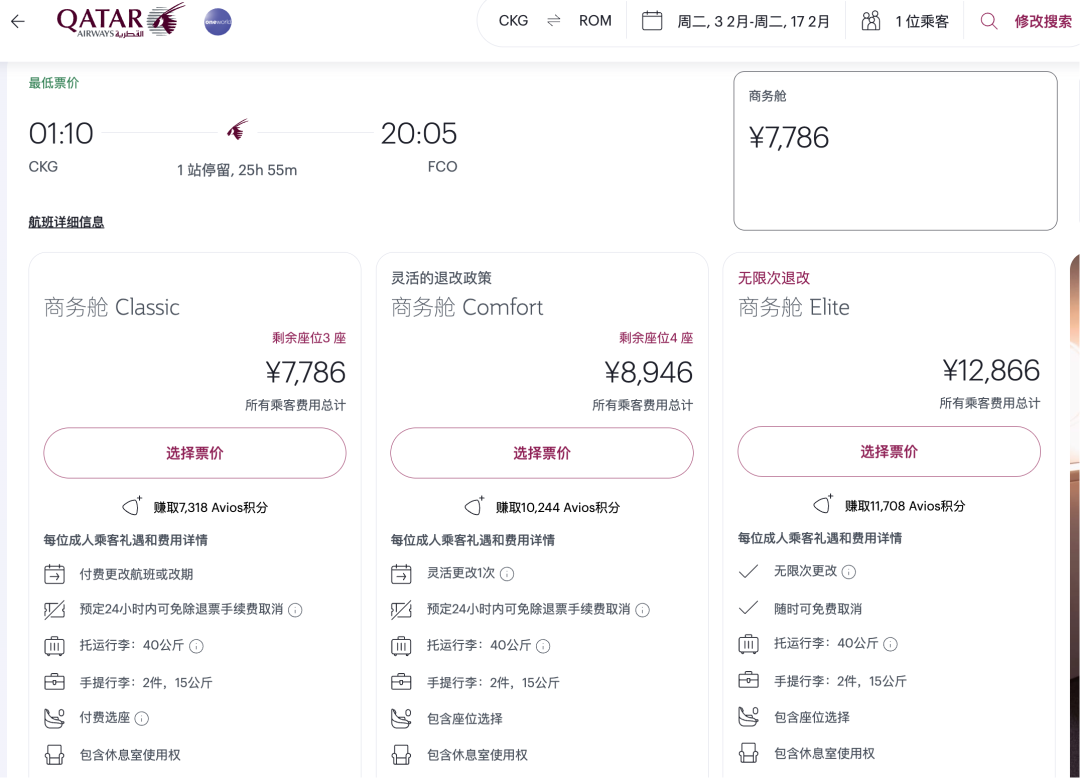Select 选择票价 for the Elite fare
This screenshot has height=778, width=1080.
pos(888,452)
